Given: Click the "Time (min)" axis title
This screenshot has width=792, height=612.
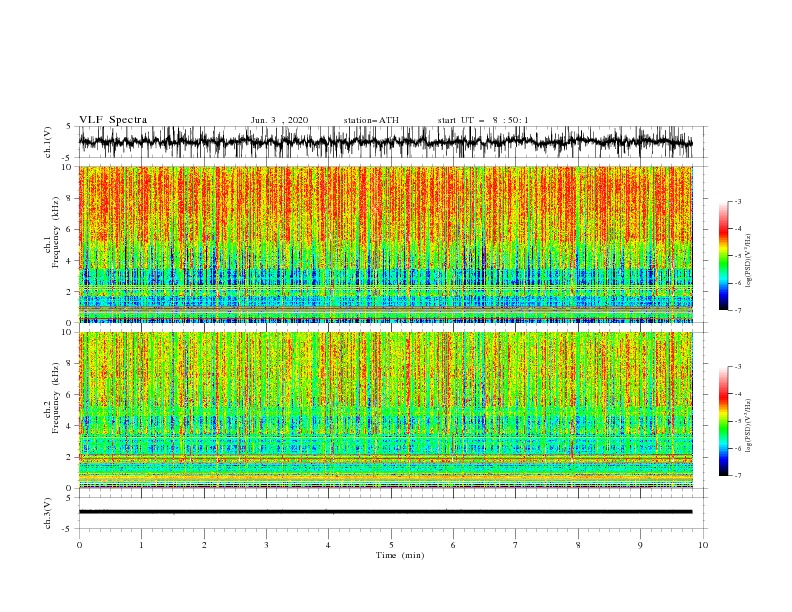Looking at the screenshot, I should point(400,555).
